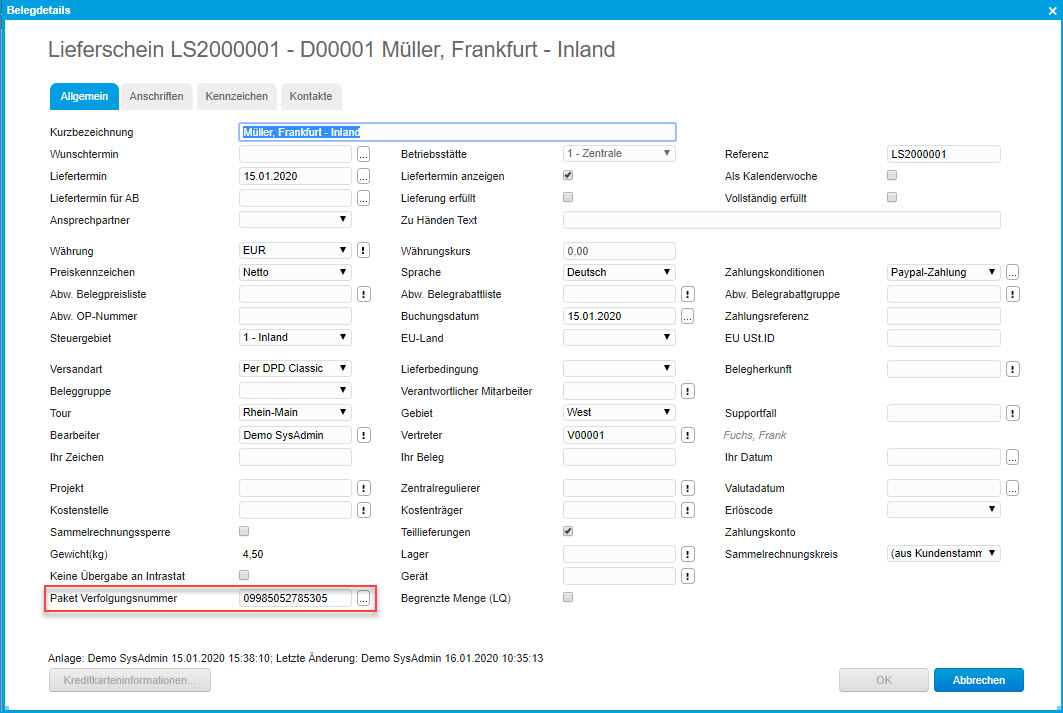Click the lookup button for Supportfall
The image size is (1063, 713).
(1012, 413)
